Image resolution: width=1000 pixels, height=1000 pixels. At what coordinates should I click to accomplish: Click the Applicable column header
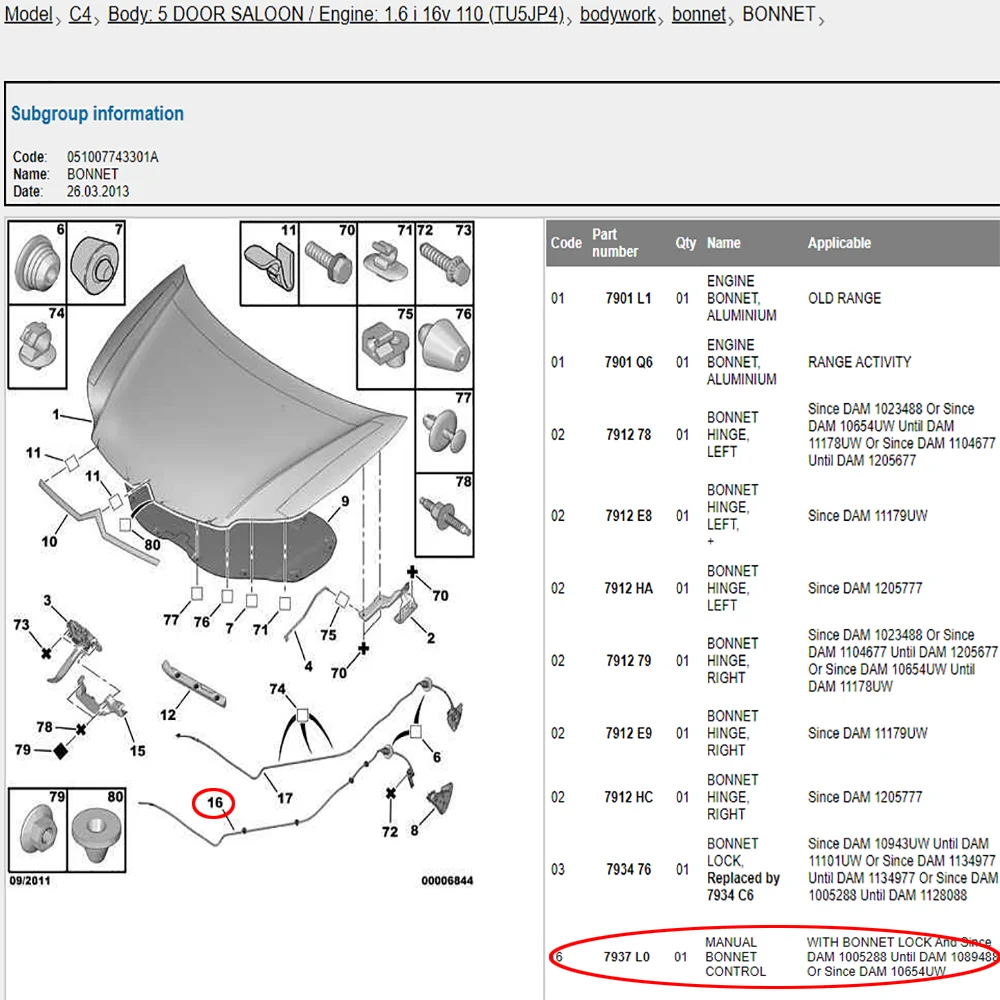coord(839,243)
